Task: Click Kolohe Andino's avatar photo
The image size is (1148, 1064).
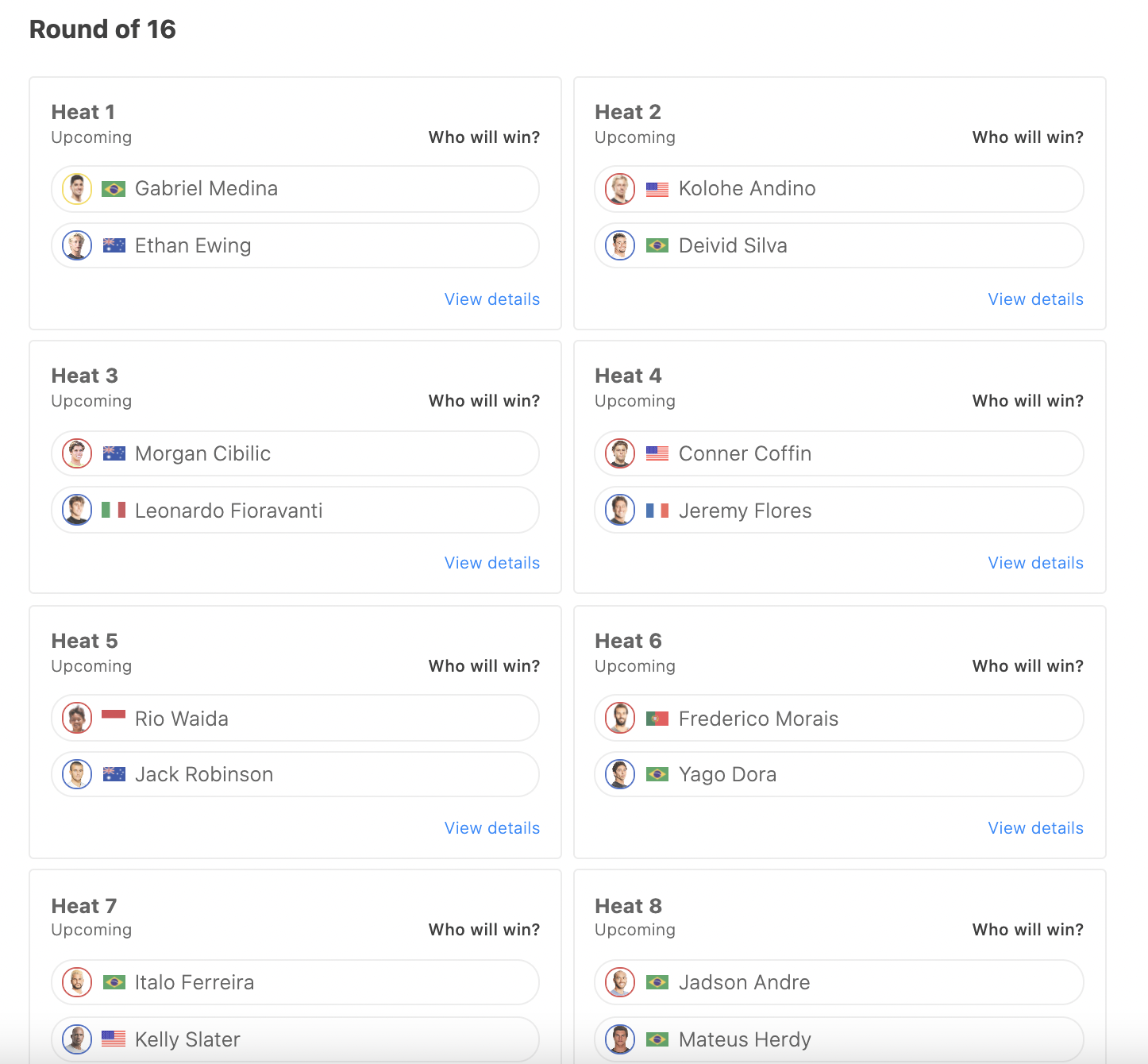Action: click(620, 189)
